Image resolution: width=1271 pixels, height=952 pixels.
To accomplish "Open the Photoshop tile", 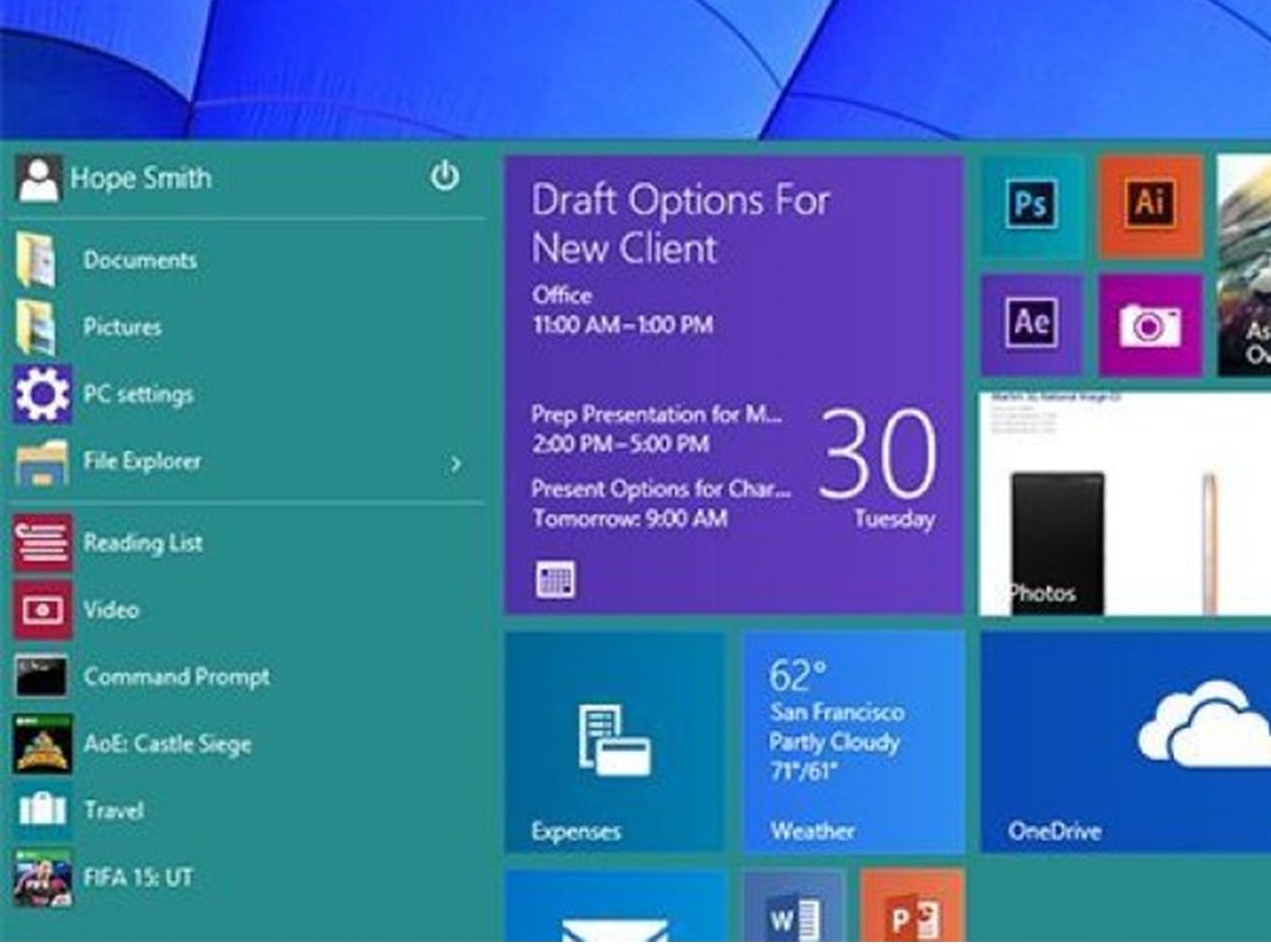I will coord(1031,205).
